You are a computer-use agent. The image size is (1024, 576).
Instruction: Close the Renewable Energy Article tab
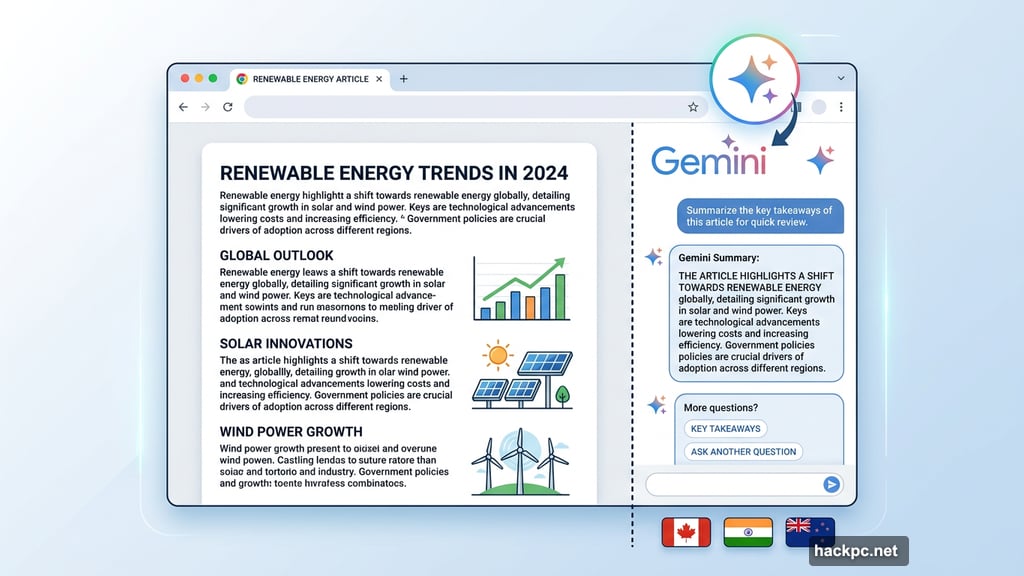point(379,78)
